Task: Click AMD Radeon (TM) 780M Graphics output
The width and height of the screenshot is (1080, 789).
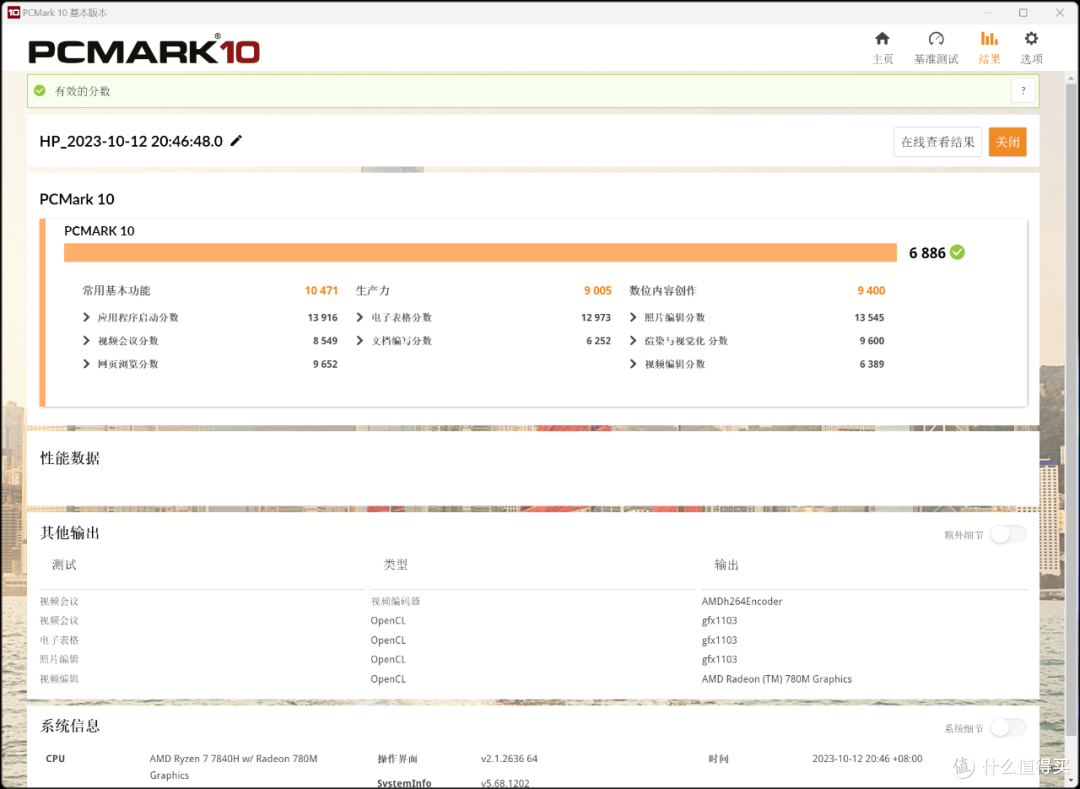Action: [777, 679]
